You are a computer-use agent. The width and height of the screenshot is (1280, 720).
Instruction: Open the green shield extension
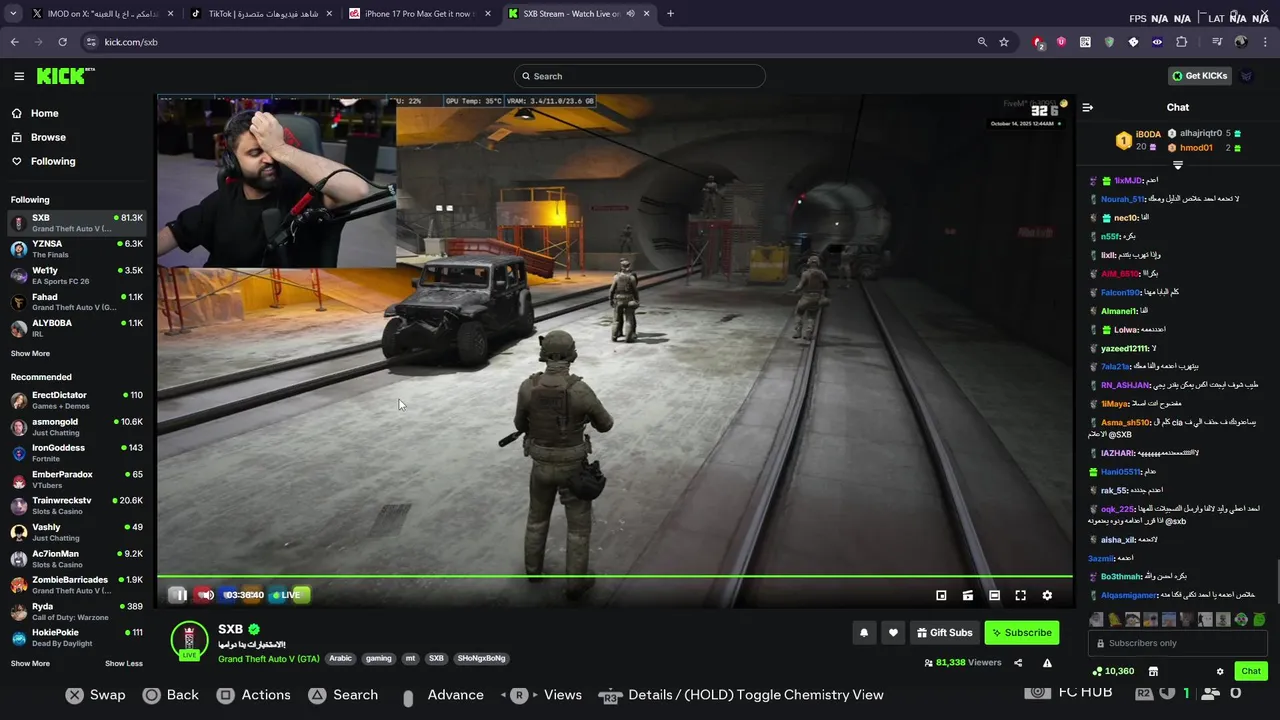tap(1109, 42)
